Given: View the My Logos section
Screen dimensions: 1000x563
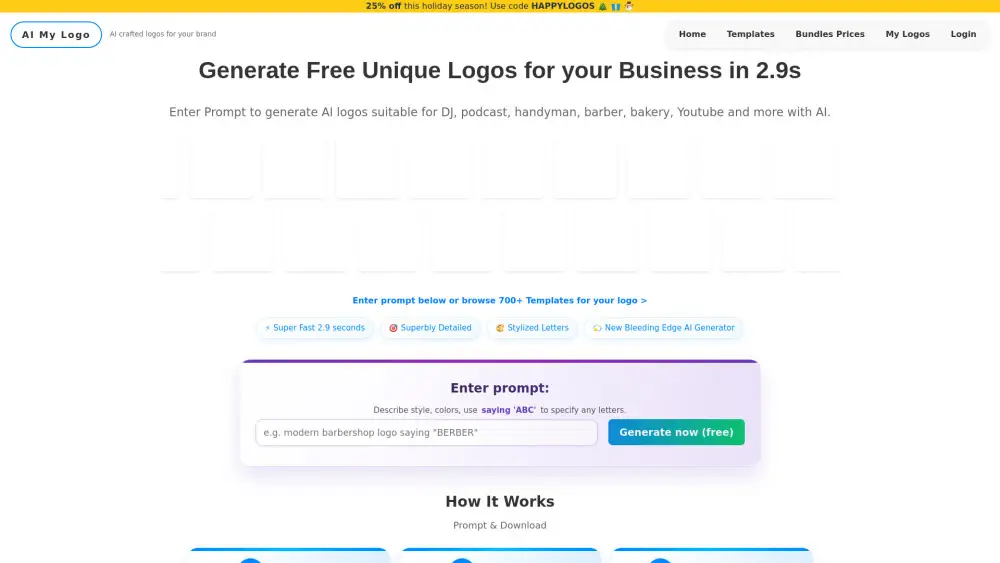Looking at the screenshot, I should point(907,34).
